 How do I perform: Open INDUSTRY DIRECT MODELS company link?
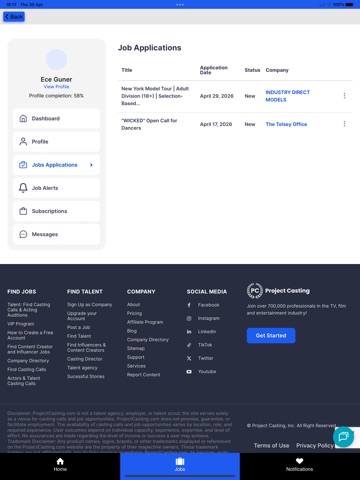(x=288, y=96)
